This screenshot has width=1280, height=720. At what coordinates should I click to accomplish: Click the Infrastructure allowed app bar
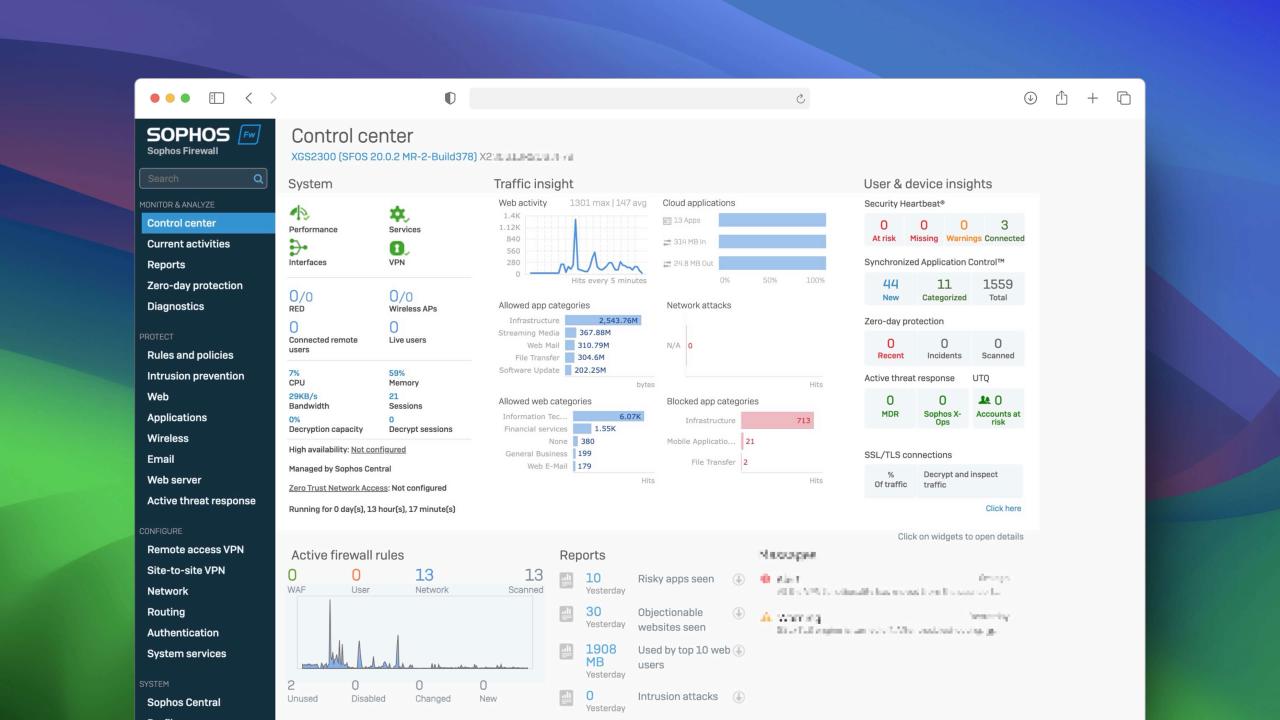(603, 320)
